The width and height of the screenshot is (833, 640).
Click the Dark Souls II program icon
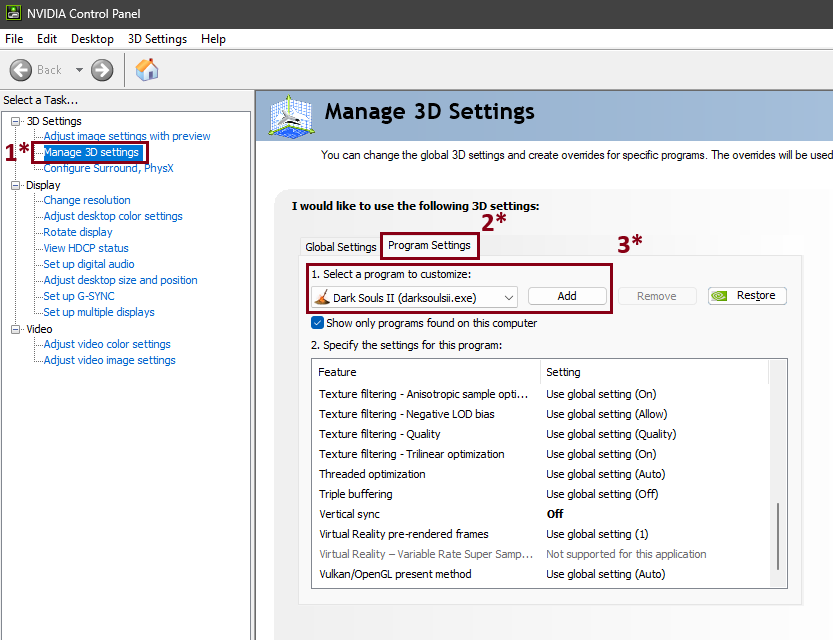[x=322, y=297]
